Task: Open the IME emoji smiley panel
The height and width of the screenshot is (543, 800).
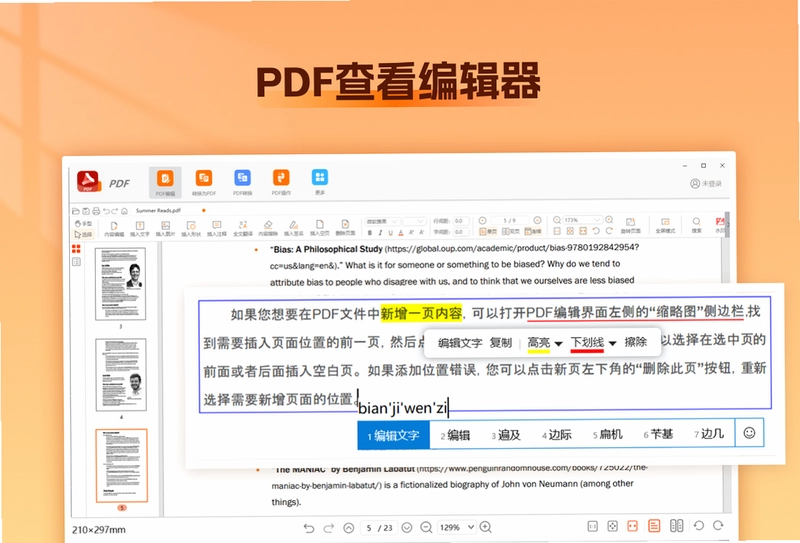Action: click(x=749, y=433)
